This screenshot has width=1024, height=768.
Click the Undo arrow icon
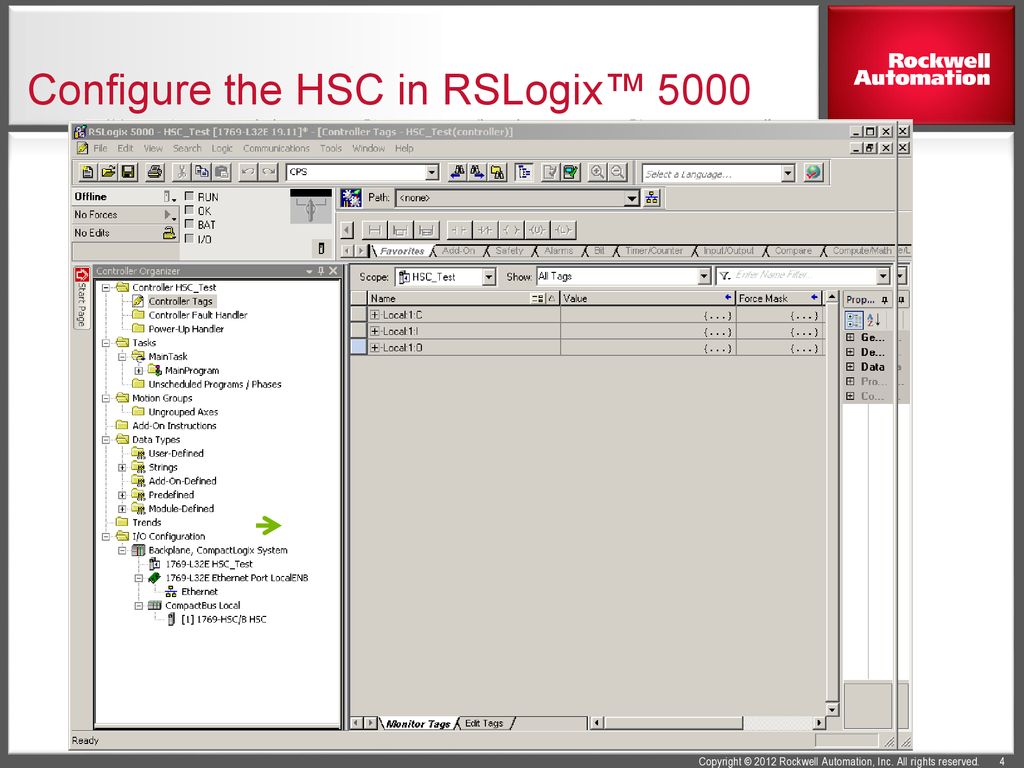pos(248,172)
